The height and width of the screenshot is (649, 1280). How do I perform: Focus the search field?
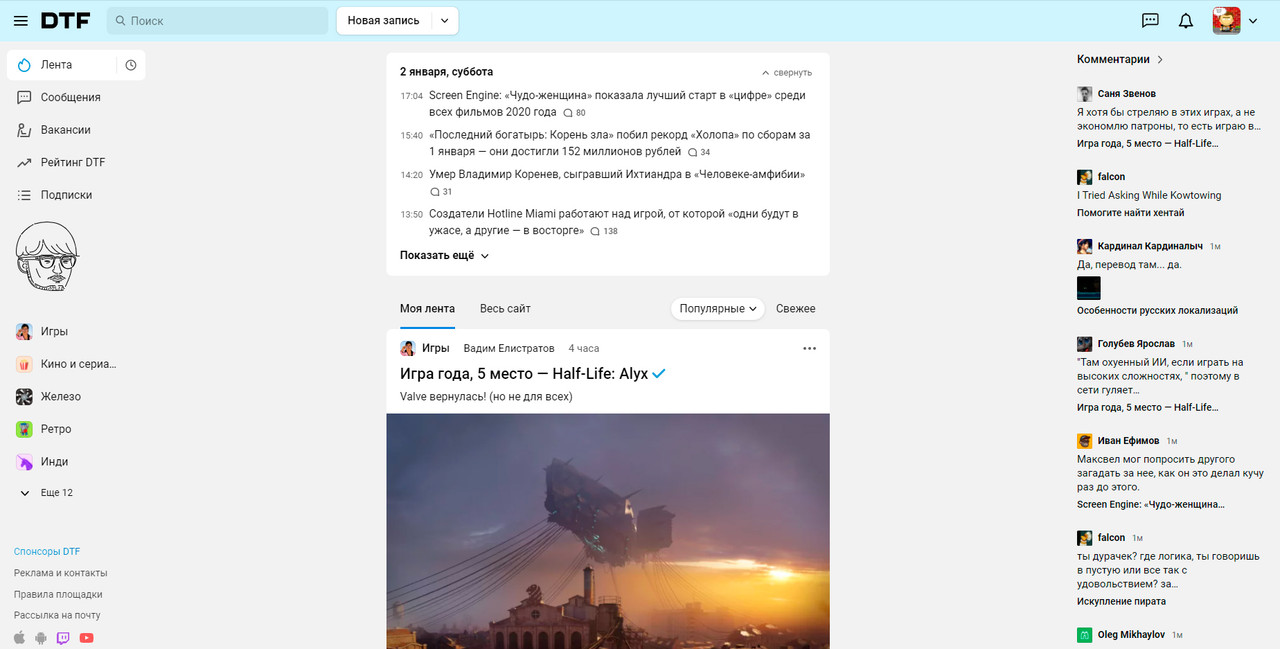[218, 21]
